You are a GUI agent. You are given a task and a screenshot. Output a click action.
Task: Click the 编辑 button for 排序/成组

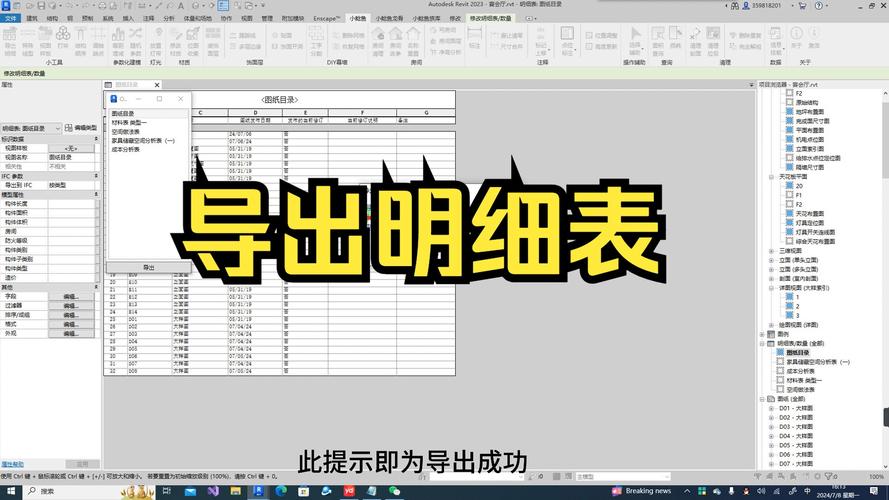[x=71, y=315]
